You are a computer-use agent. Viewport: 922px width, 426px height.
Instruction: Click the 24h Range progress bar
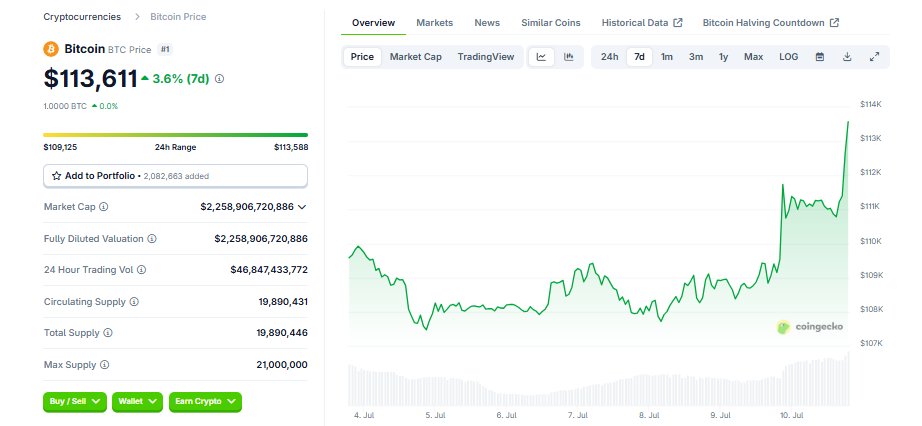175,135
